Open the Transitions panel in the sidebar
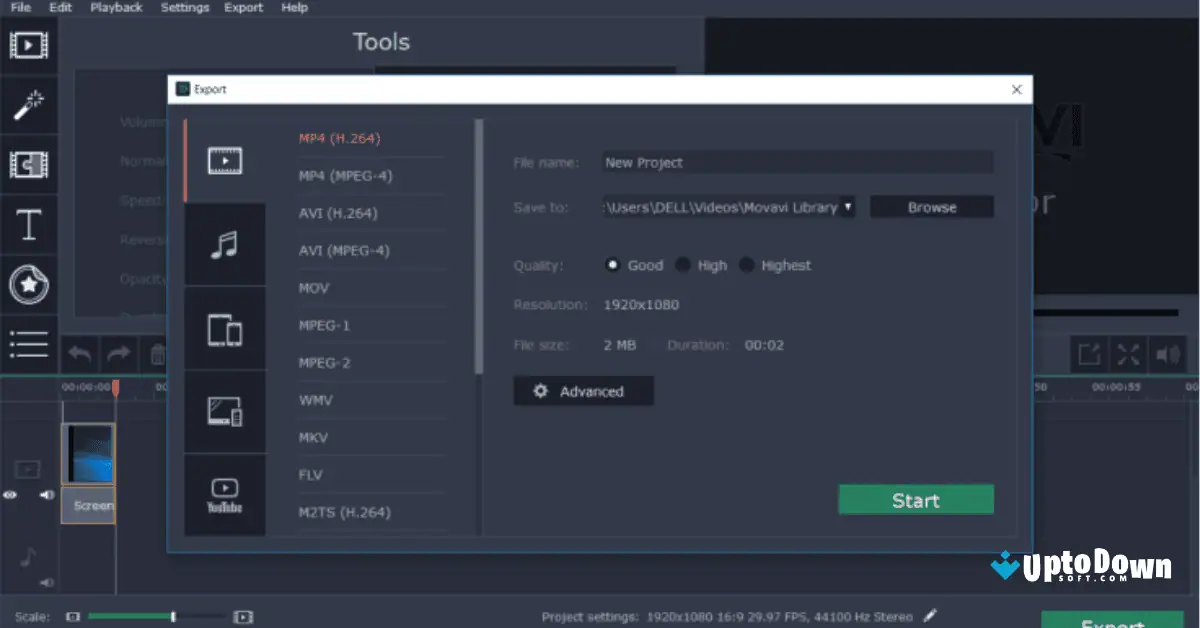Screen dimensions: 1200x628 click(x=29, y=164)
